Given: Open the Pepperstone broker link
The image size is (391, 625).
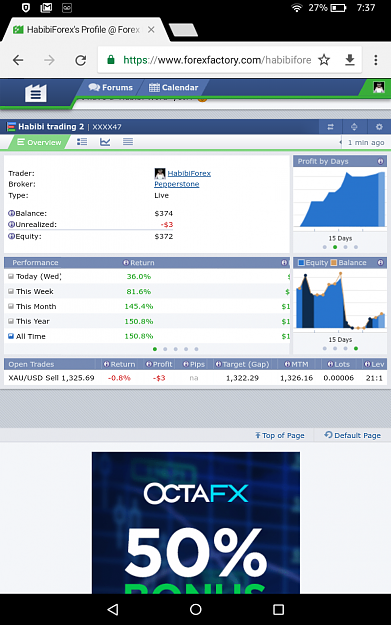Looking at the screenshot, I should tap(177, 184).
